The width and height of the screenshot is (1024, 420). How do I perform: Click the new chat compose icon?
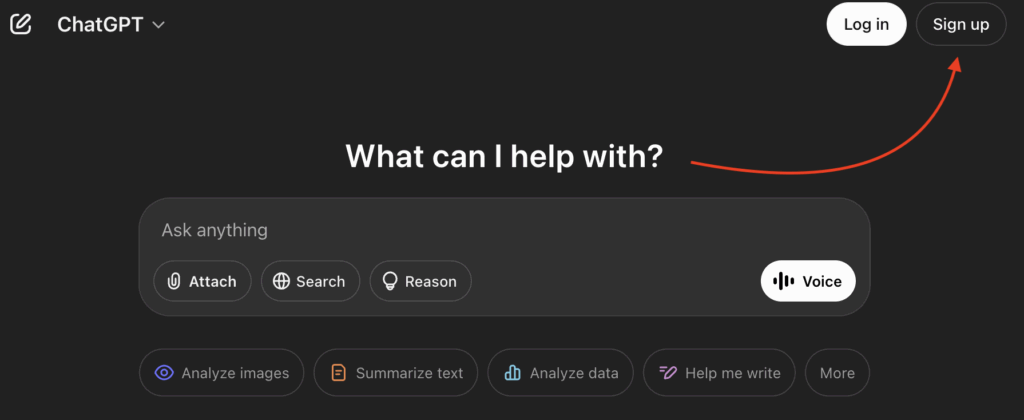pos(21,25)
